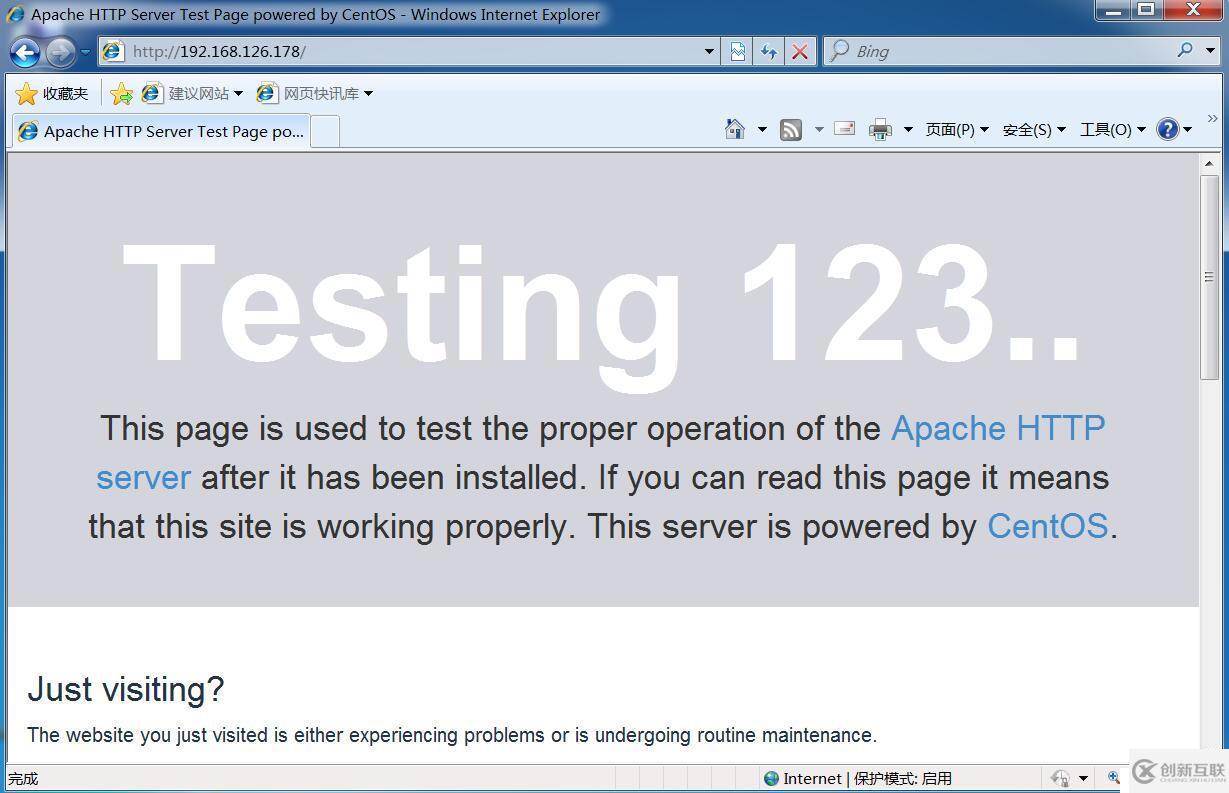Image resolution: width=1229 pixels, height=793 pixels.
Task: Open the 收藏夹 Favorites button
Action: (52, 93)
